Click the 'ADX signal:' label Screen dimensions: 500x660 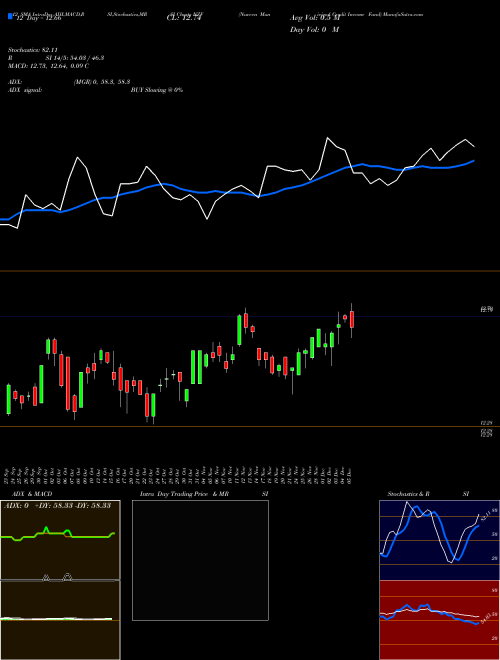[24, 90]
